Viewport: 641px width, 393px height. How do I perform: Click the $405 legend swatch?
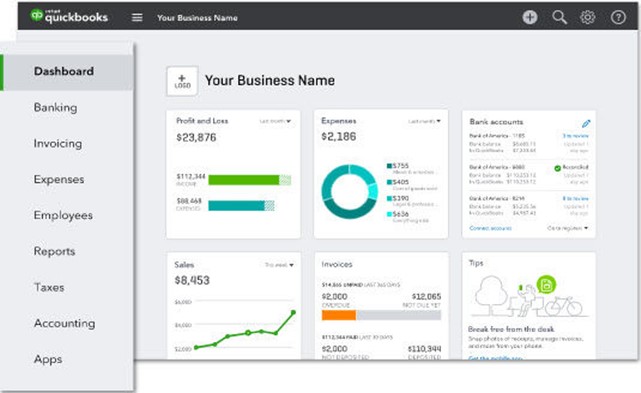pyautogui.click(x=389, y=182)
